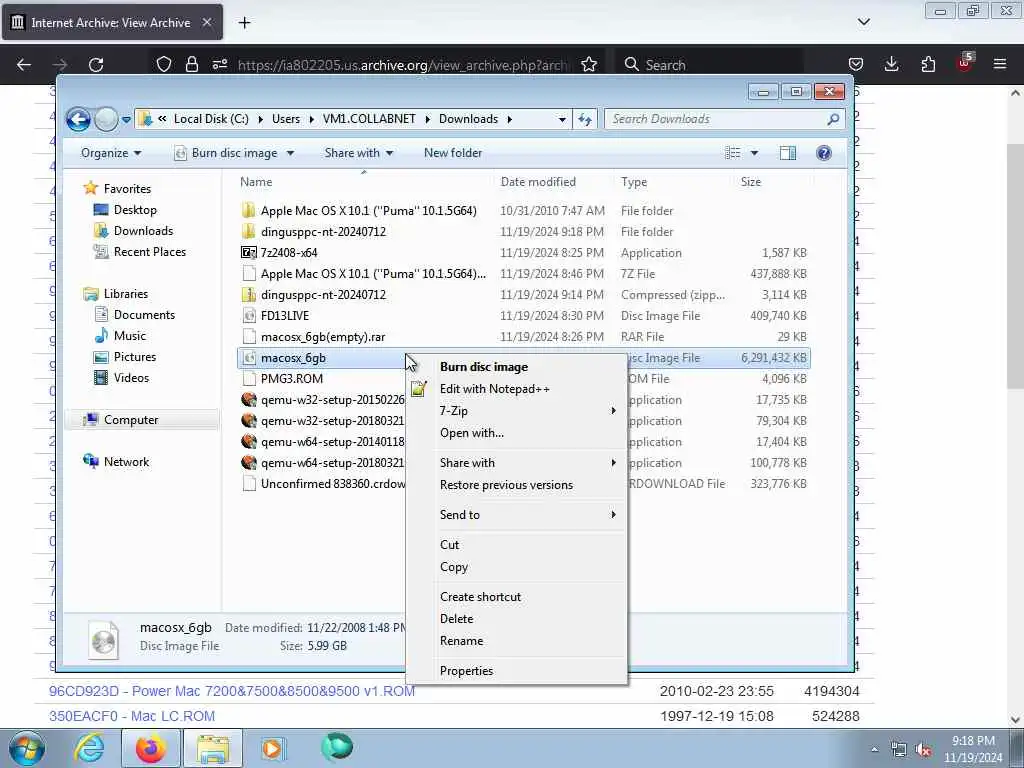Image resolution: width=1024 pixels, height=768 pixels.
Task: Select Network in navigation pane
Action: 126,462
